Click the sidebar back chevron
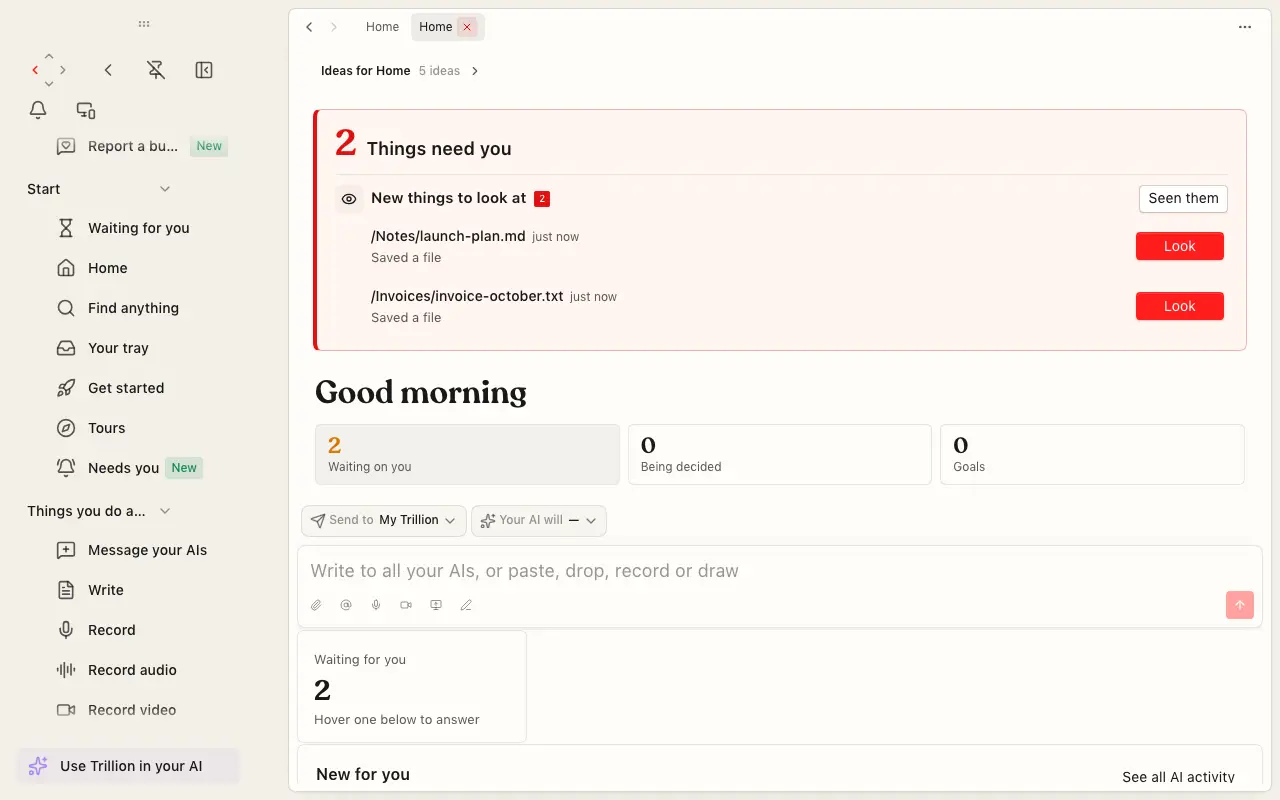The height and width of the screenshot is (800, 1280). (108, 70)
